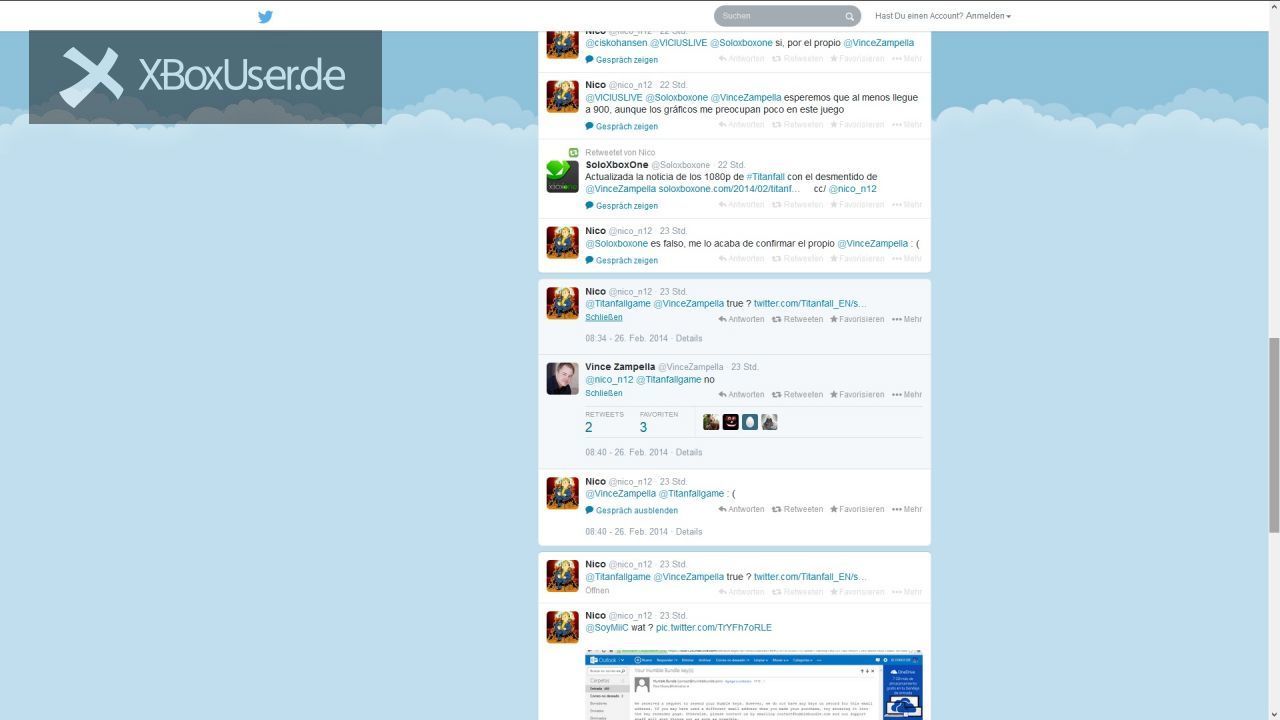The image size is (1280, 720).
Task: Favorite Nico's expanded 08:34 'true ?' tweet
Action: (857, 319)
